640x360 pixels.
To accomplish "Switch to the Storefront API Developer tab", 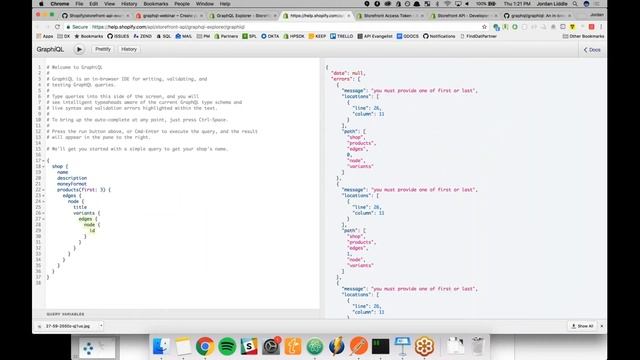I will [x=462, y=16].
